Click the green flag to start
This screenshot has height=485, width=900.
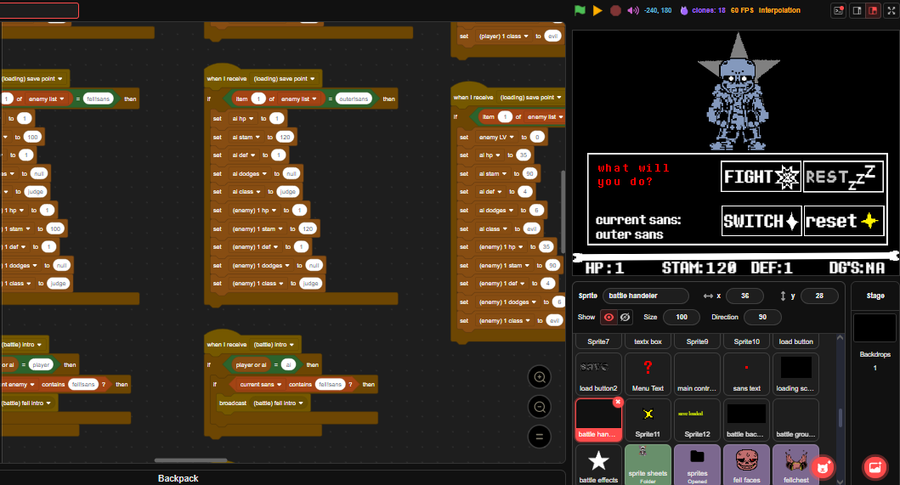click(580, 10)
